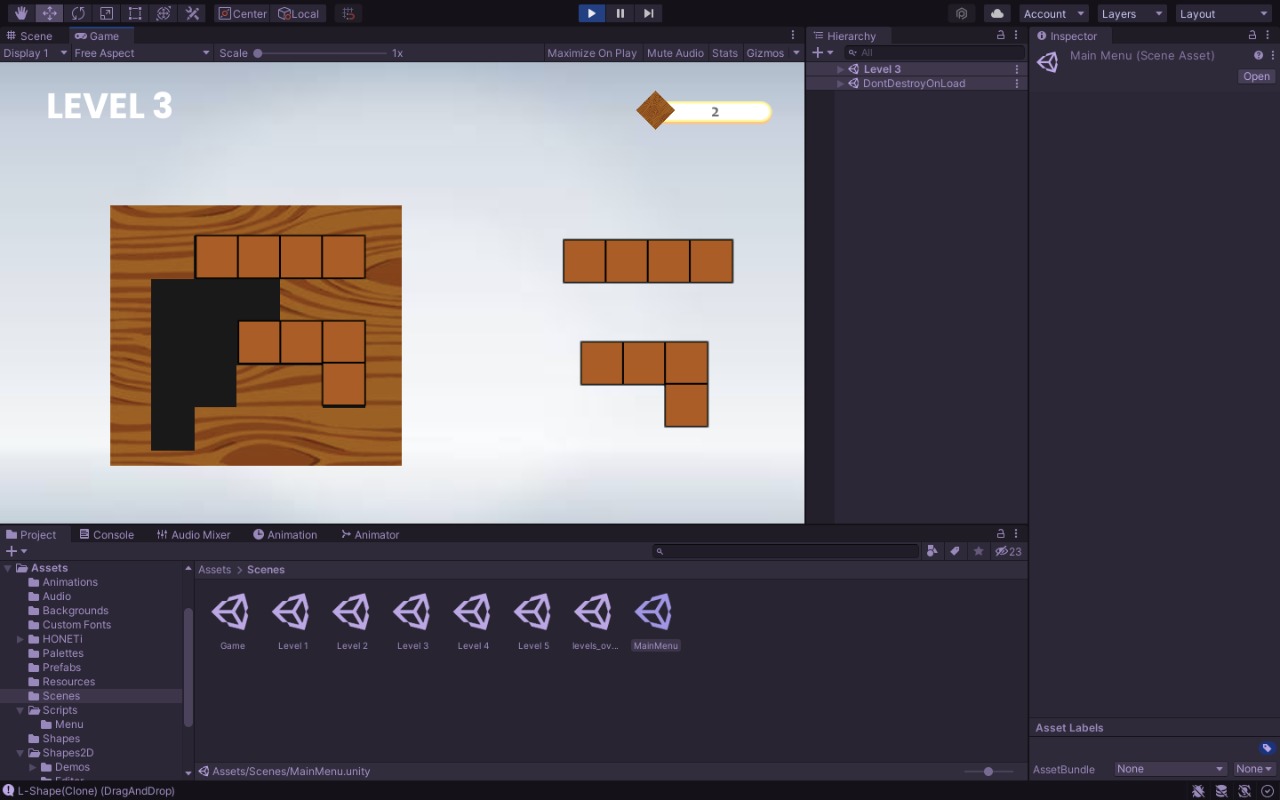Image resolution: width=1280 pixels, height=800 pixels.
Task: Click the bug debug icon in the status bar
Action: click(1198, 791)
